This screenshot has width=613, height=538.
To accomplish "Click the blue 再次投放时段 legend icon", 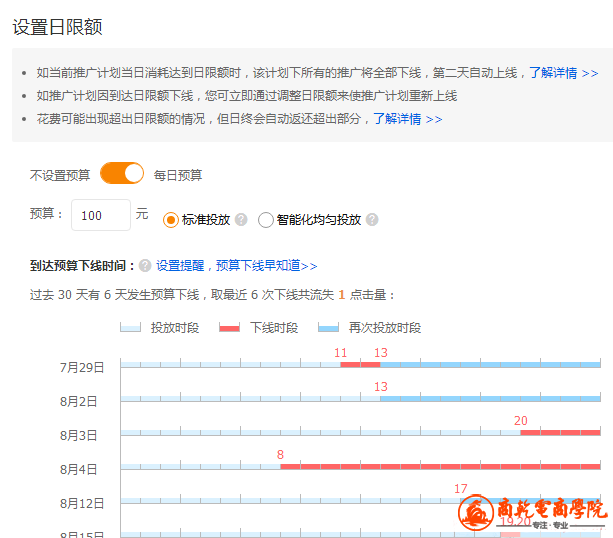I will pyautogui.click(x=328, y=328).
